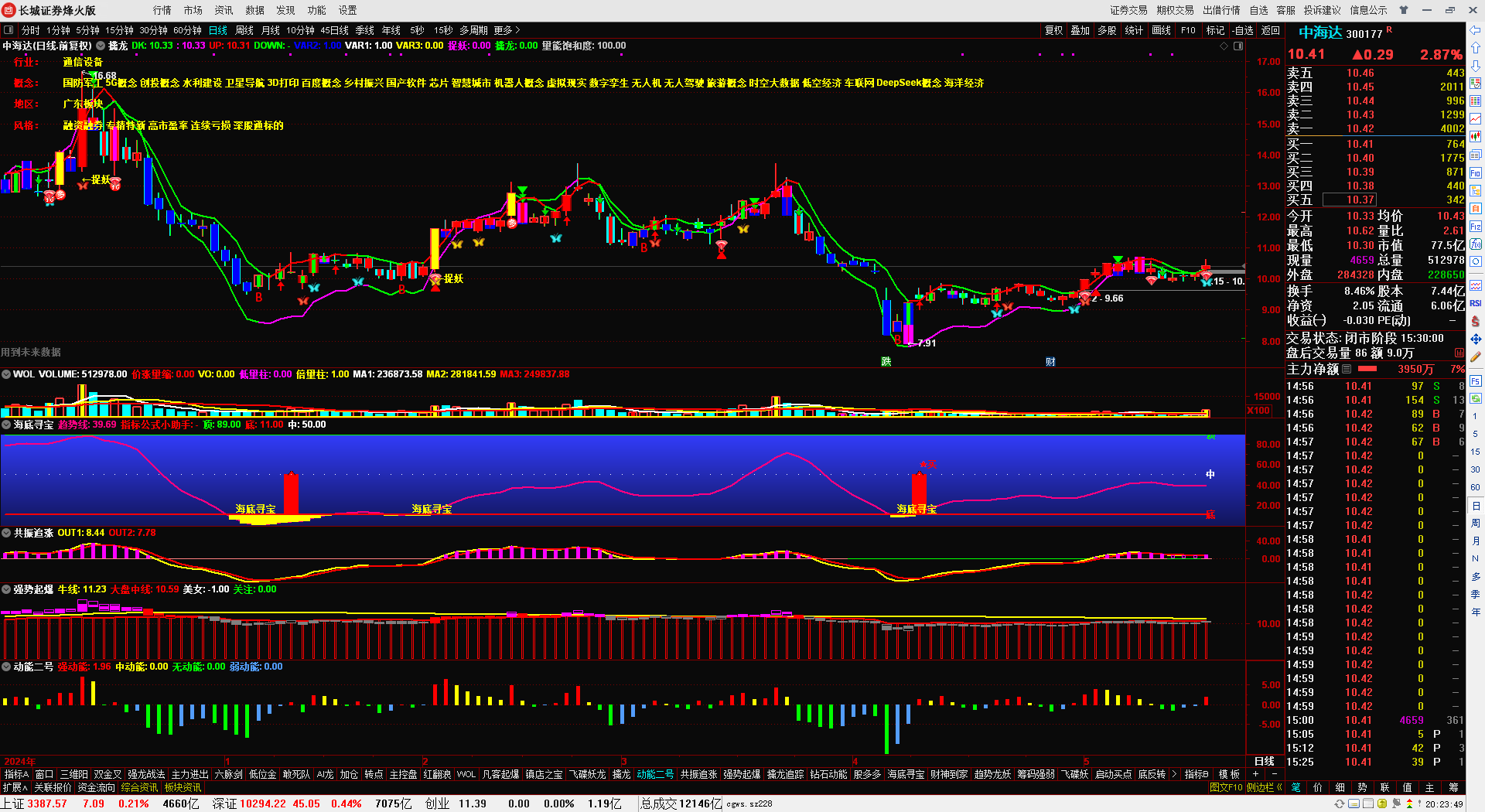1485x812 pixels.
Task: Expand the 强势起爆 indicator dropdown arrow
Action: pyautogui.click(x=6, y=589)
